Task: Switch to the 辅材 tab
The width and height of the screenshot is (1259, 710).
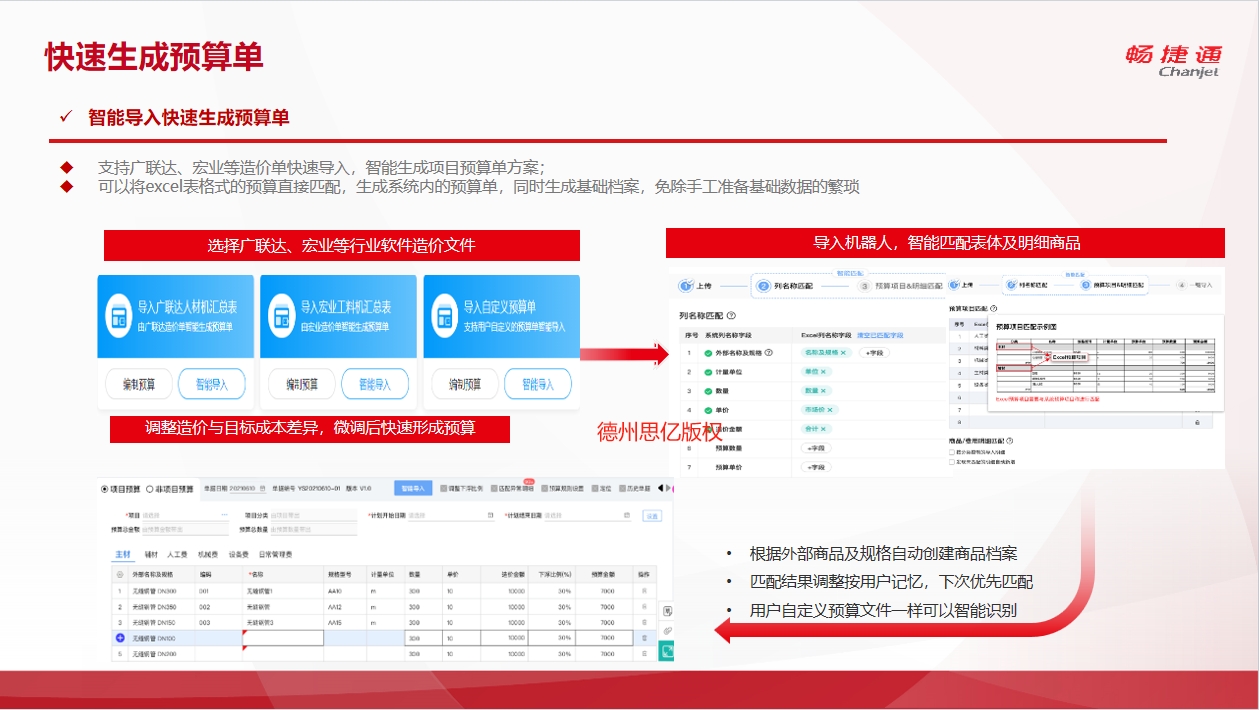Action: pyautogui.click(x=151, y=553)
